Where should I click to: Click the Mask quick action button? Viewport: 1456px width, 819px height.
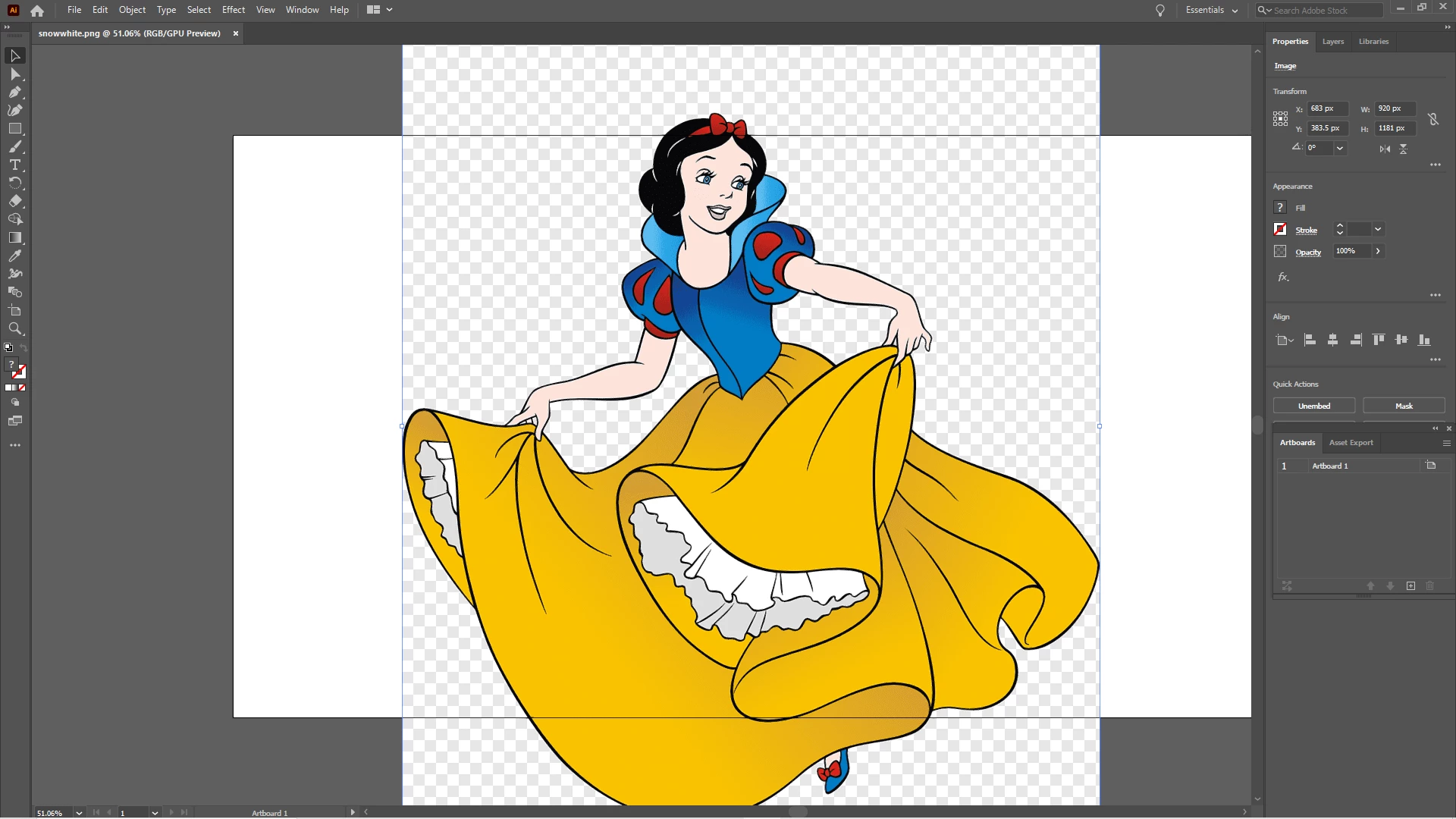coord(1403,406)
